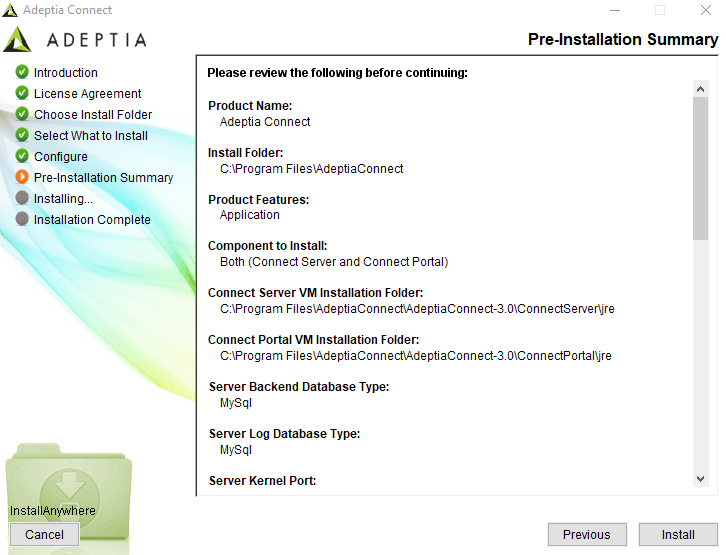Cancel the installation wizard
This screenshot has width=726, height=555.
[x=44, y=535]
